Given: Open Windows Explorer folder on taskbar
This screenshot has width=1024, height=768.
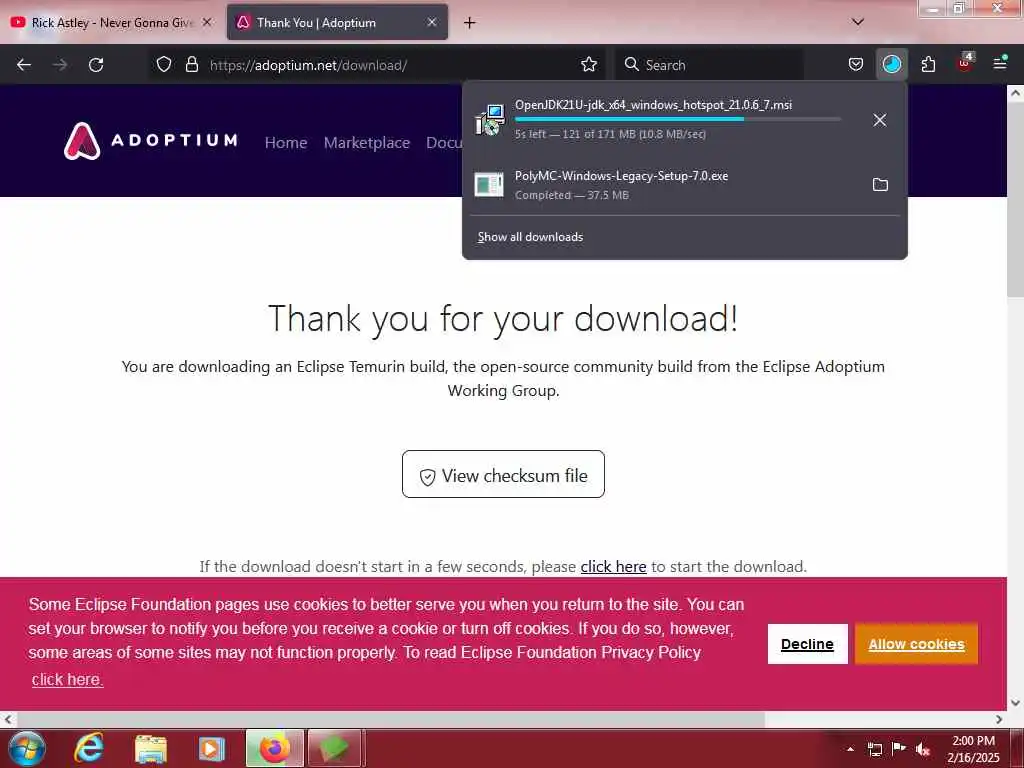Looking at the screenshot, I should click(x=151, y=748).
